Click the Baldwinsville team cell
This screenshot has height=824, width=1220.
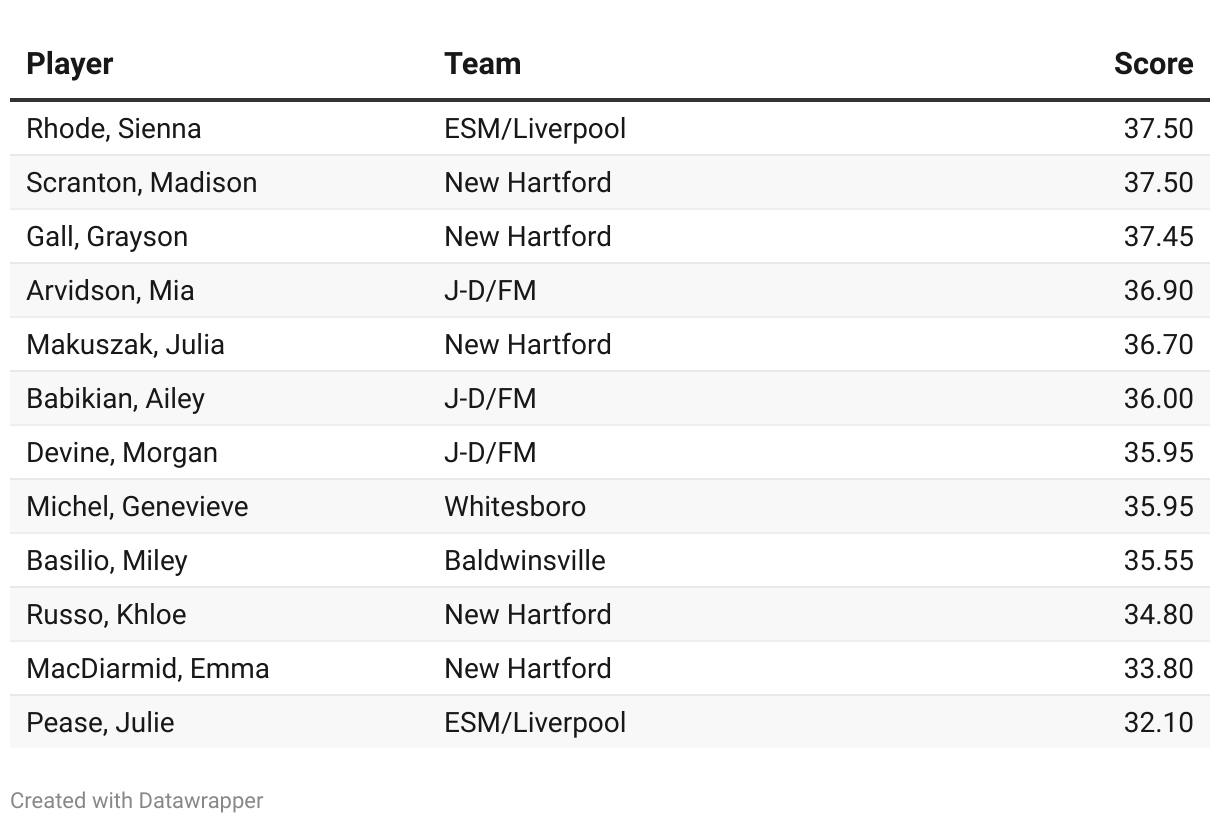click(x=525, y=561)
